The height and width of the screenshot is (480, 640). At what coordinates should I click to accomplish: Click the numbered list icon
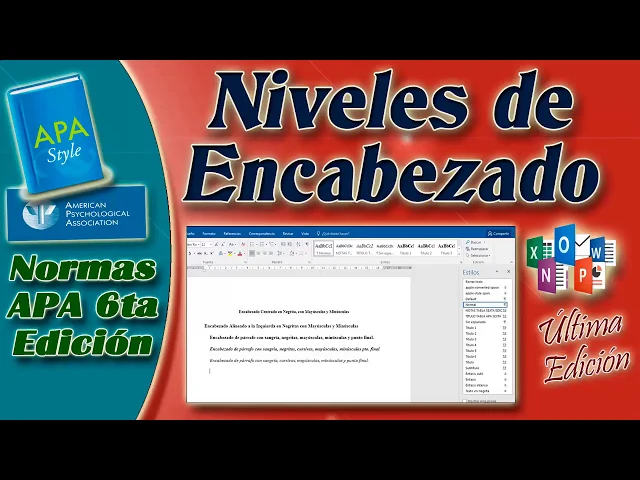262,244
